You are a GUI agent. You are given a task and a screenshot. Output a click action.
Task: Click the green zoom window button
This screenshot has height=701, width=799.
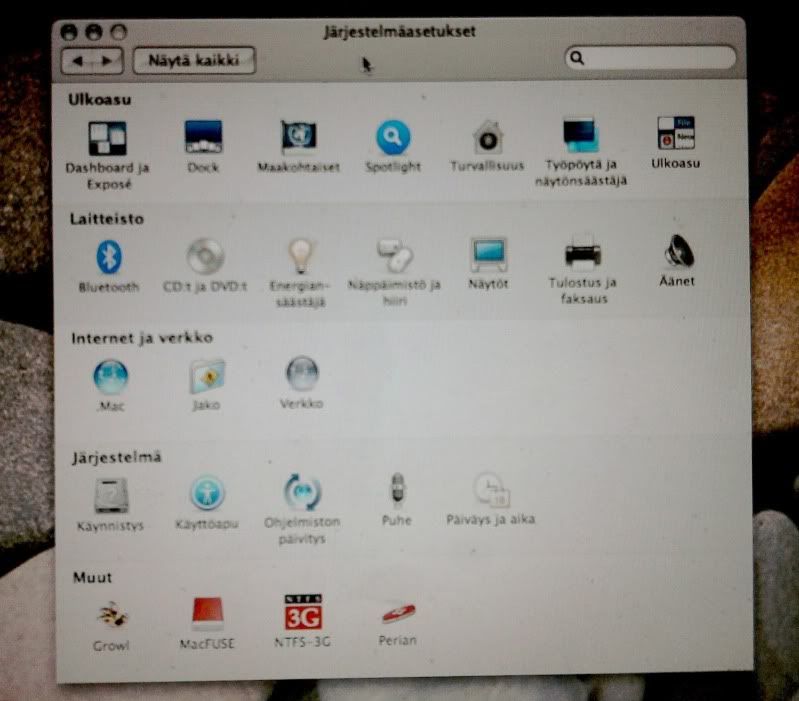point(119,33)
